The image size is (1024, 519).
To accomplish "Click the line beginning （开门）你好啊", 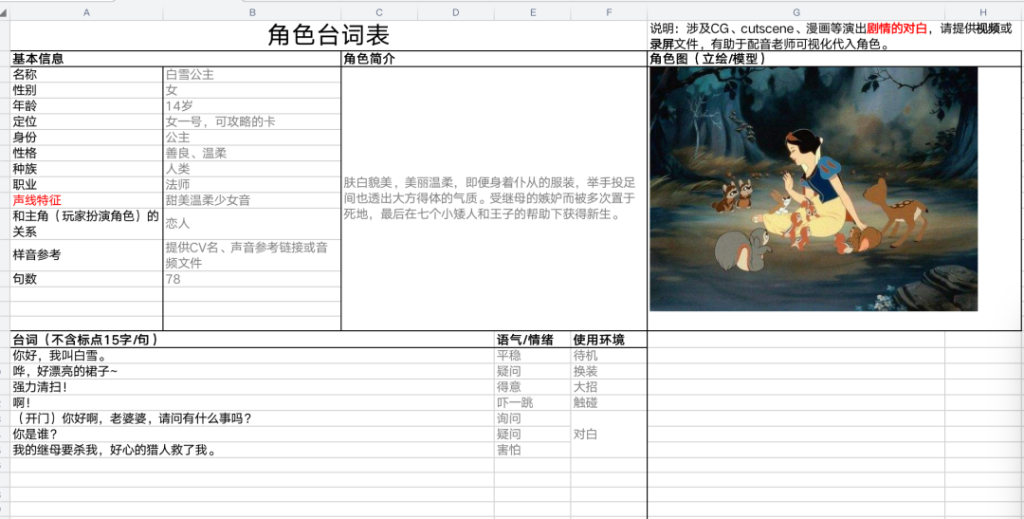I will [252, 418].
